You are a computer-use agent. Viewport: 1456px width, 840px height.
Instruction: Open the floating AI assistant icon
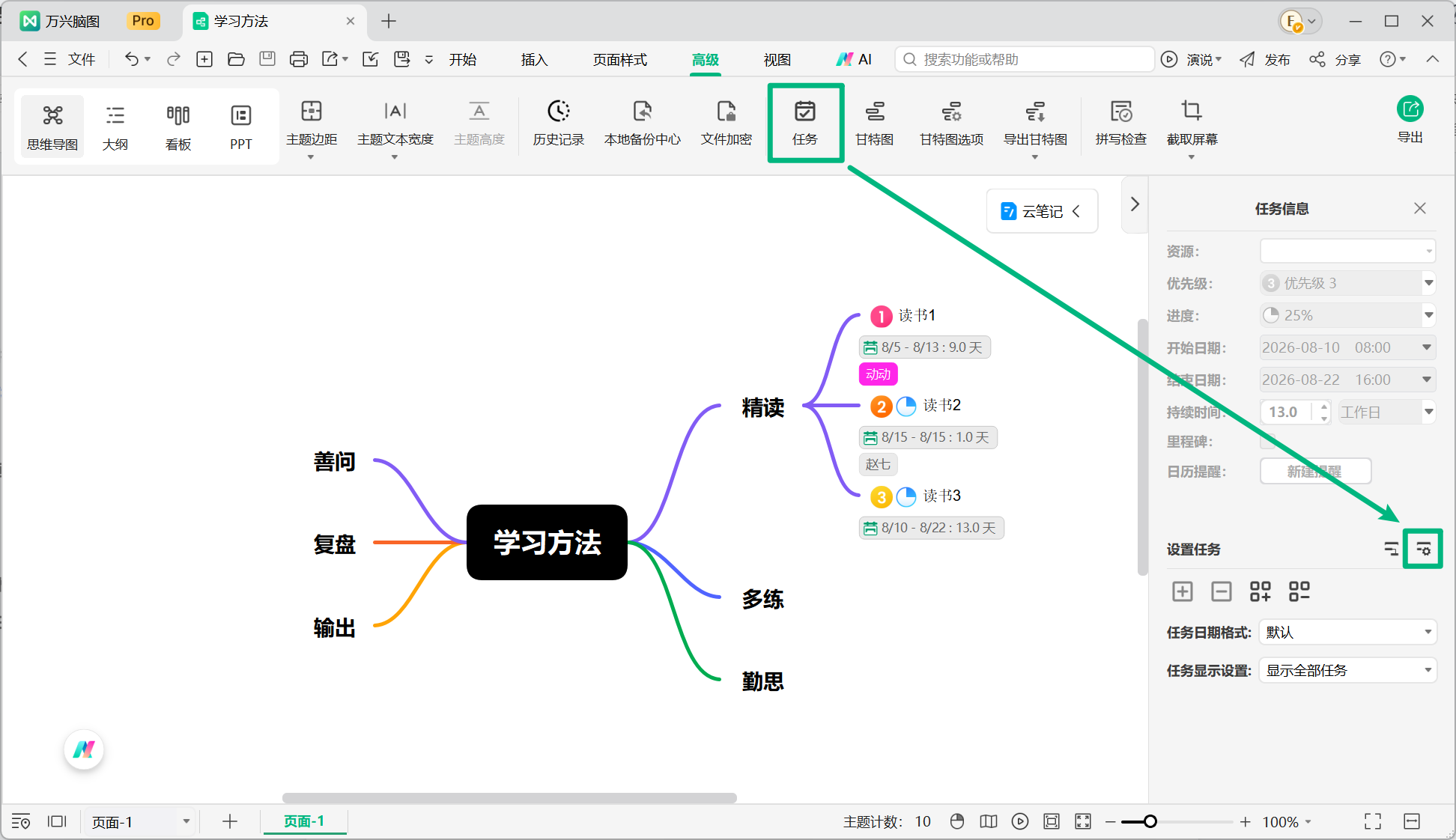(84, 749)
